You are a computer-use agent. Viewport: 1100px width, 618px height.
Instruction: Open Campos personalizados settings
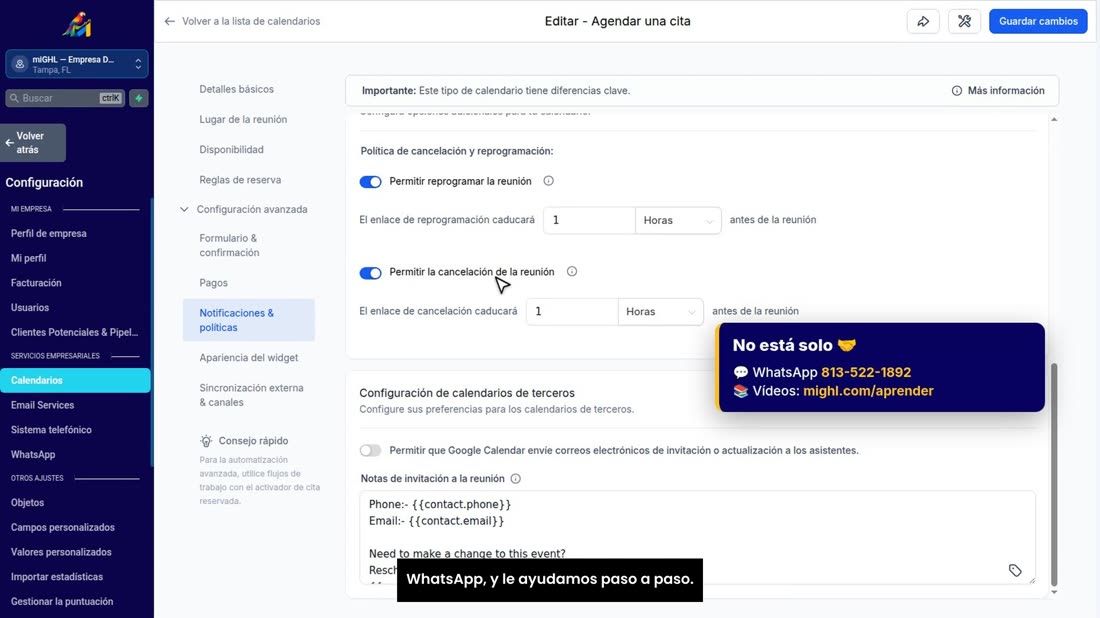[x=62, y=527]
